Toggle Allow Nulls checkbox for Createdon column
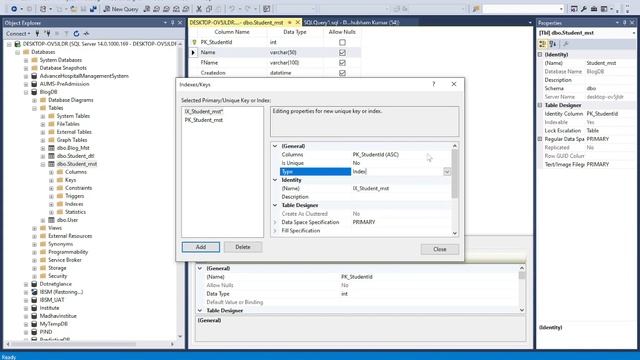Screen dimensions: 640x360 [342, 73]
